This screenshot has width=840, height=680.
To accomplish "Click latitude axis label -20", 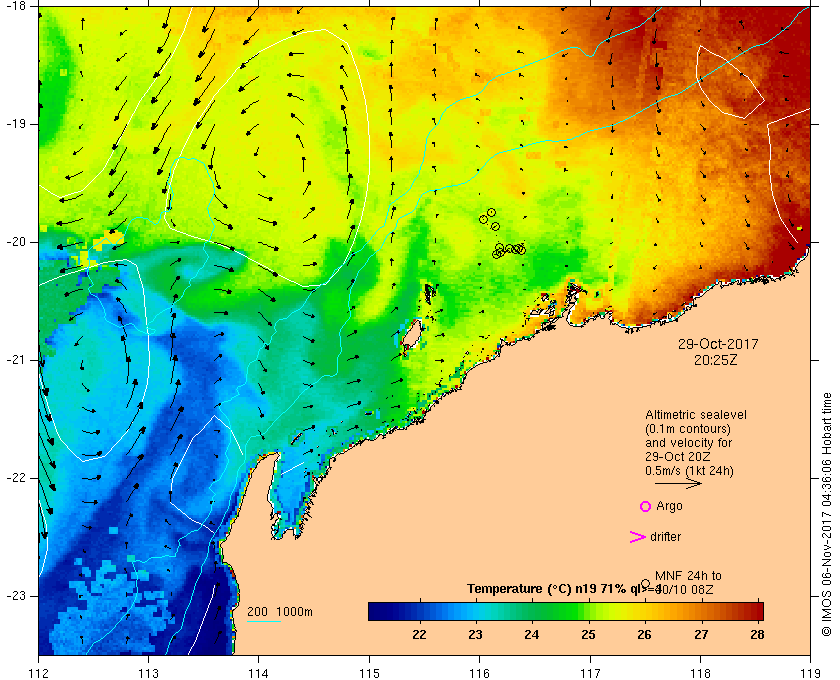I will point(16,242).
